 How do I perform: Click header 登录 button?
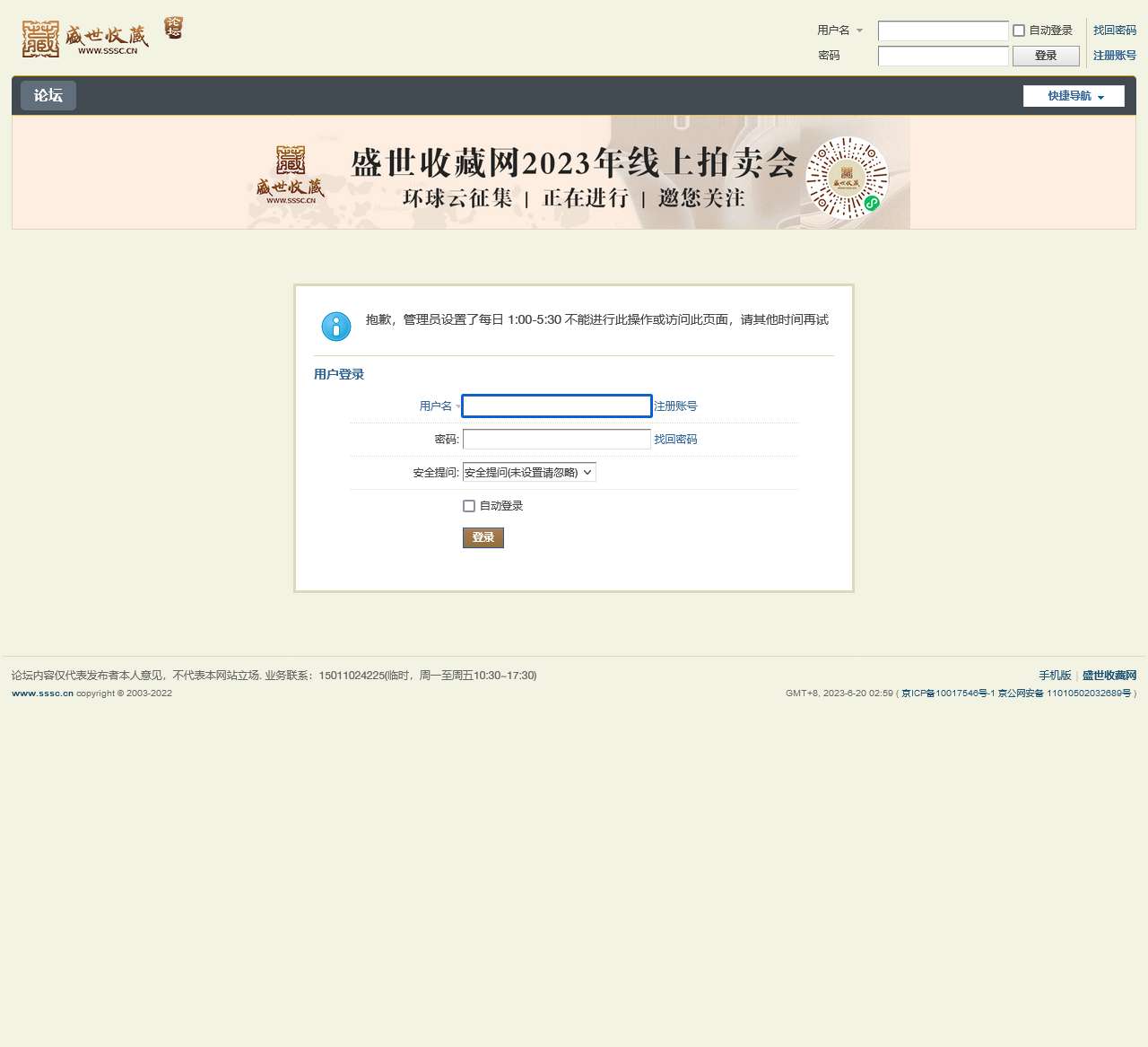(x=1046, y=56)
